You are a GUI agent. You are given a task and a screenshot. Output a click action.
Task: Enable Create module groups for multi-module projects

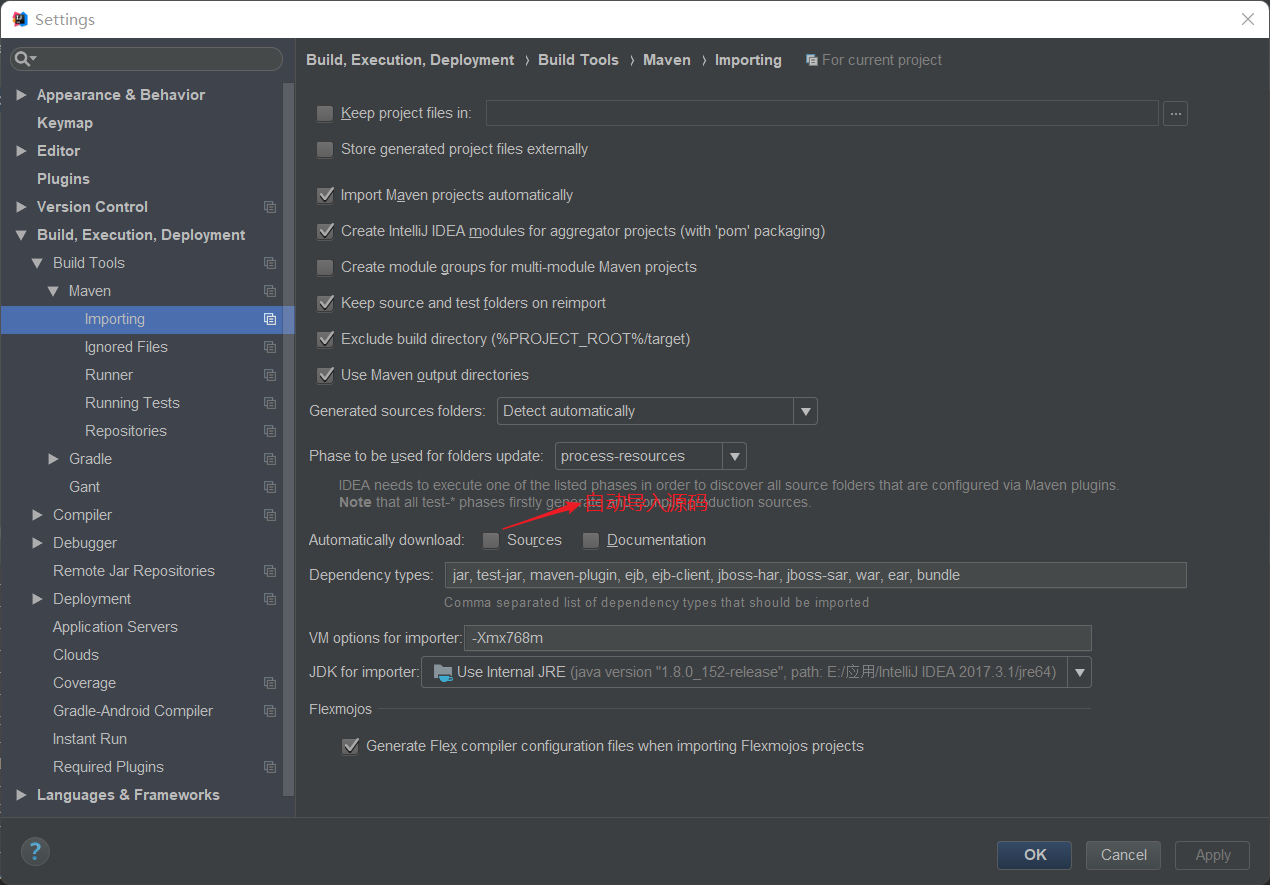pyautogui.click(x=325, y=267)
